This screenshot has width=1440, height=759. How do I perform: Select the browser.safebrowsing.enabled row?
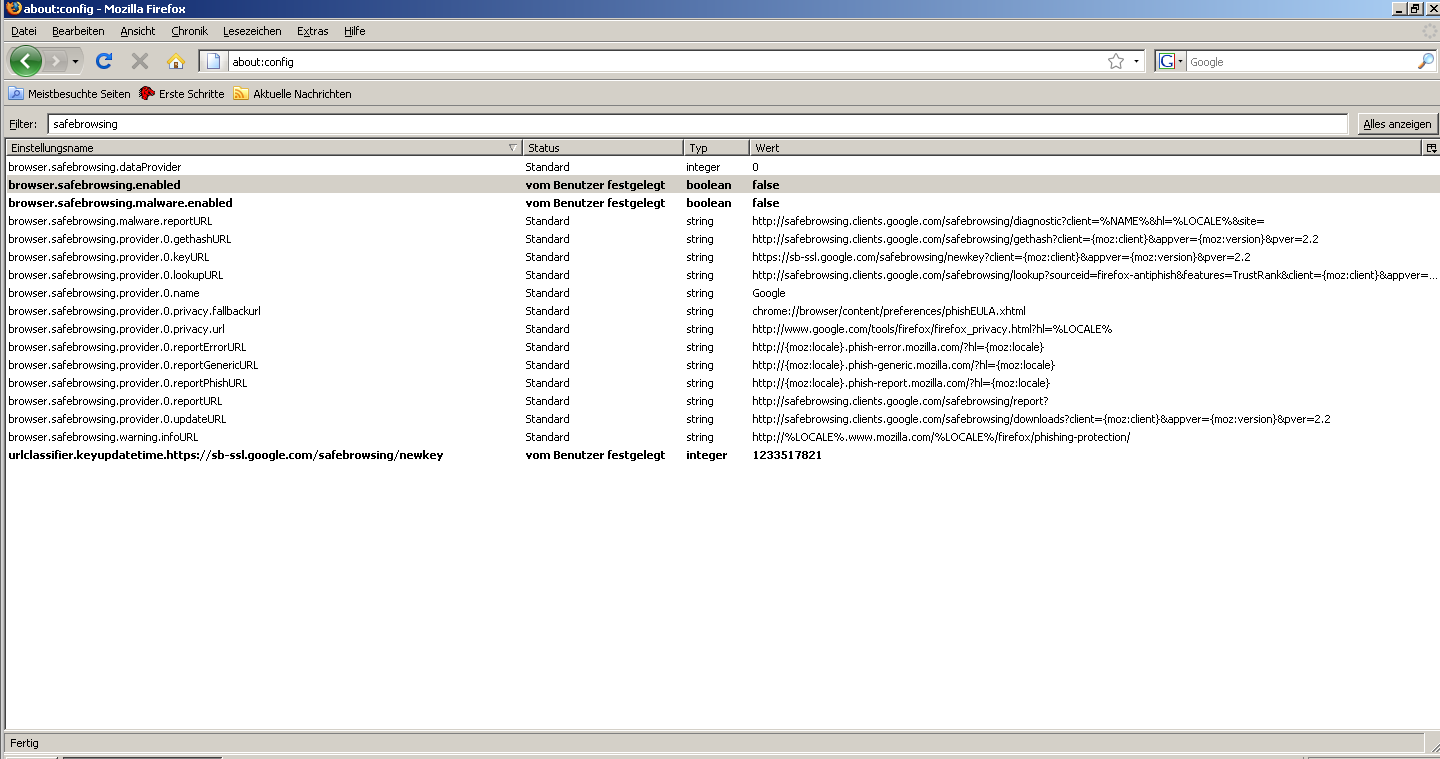click(720, 185)
